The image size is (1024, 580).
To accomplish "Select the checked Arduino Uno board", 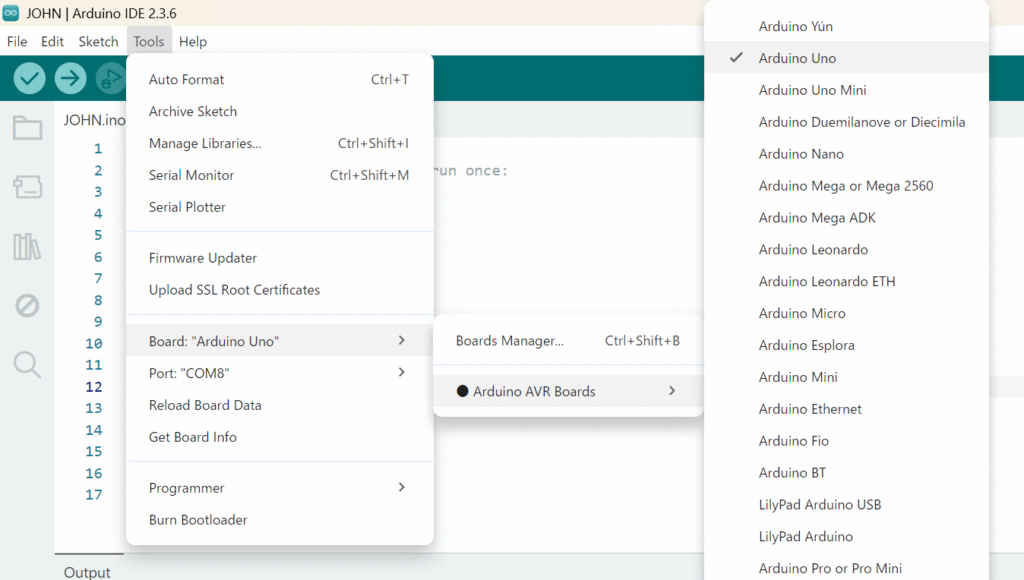I will click(x=846, y=58).
